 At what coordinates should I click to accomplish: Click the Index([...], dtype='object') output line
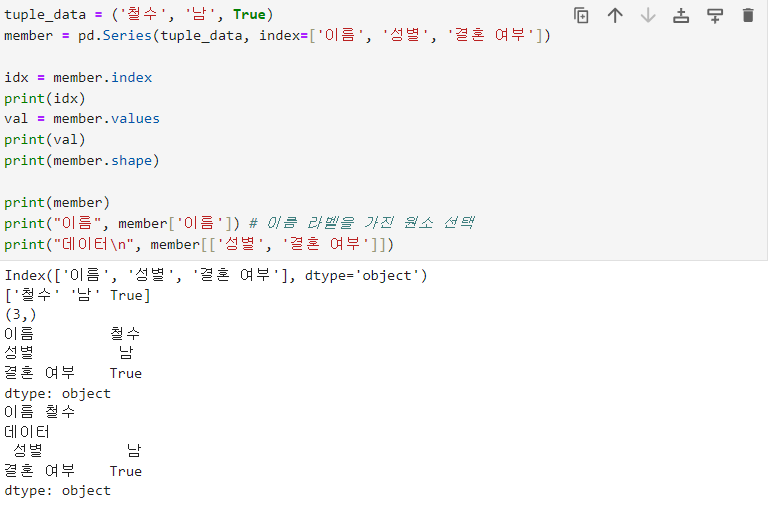click(x=216, y=275)
